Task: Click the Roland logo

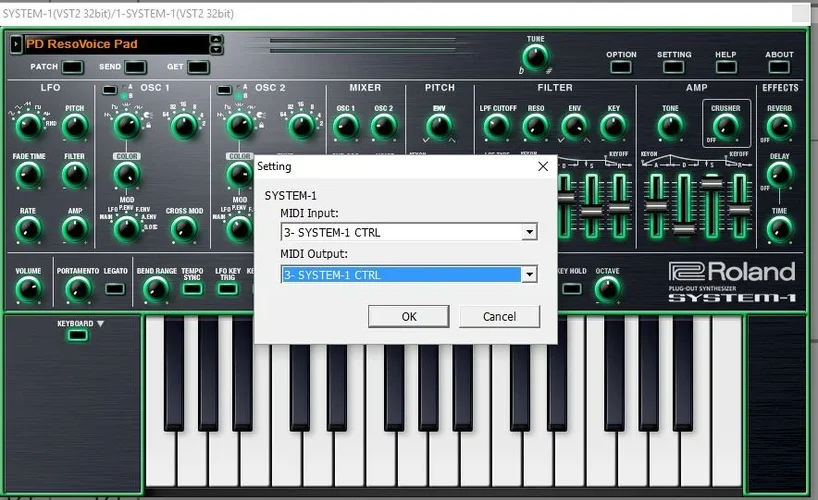Action: pyautogui.click(x=732, y=271)
